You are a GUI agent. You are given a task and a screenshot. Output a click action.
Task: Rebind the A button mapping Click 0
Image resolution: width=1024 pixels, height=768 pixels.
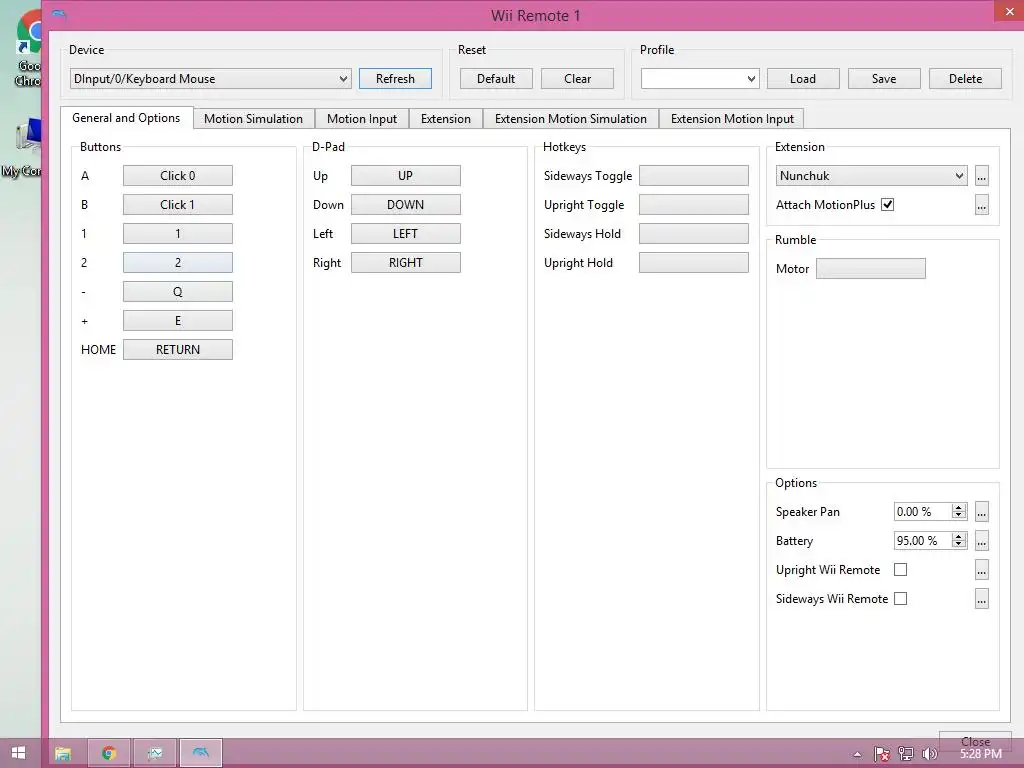pos(178,176)
